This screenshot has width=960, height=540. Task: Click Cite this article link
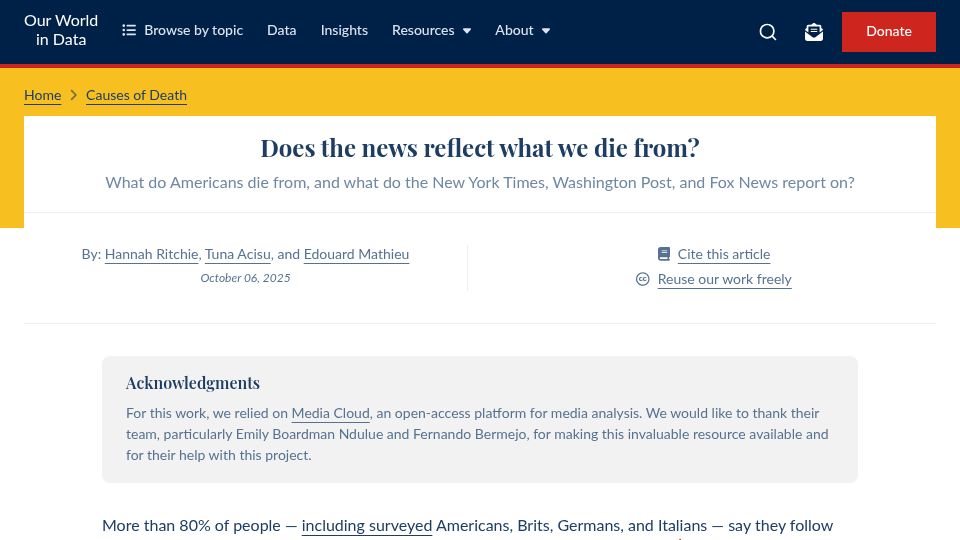pos(724,254)
